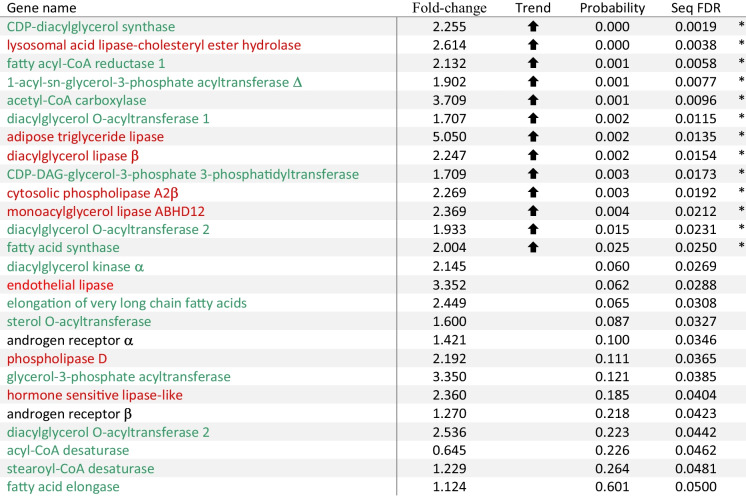This screenshot has width=746, height=496.
Task: Click the Probability column header
Action: 612,8
